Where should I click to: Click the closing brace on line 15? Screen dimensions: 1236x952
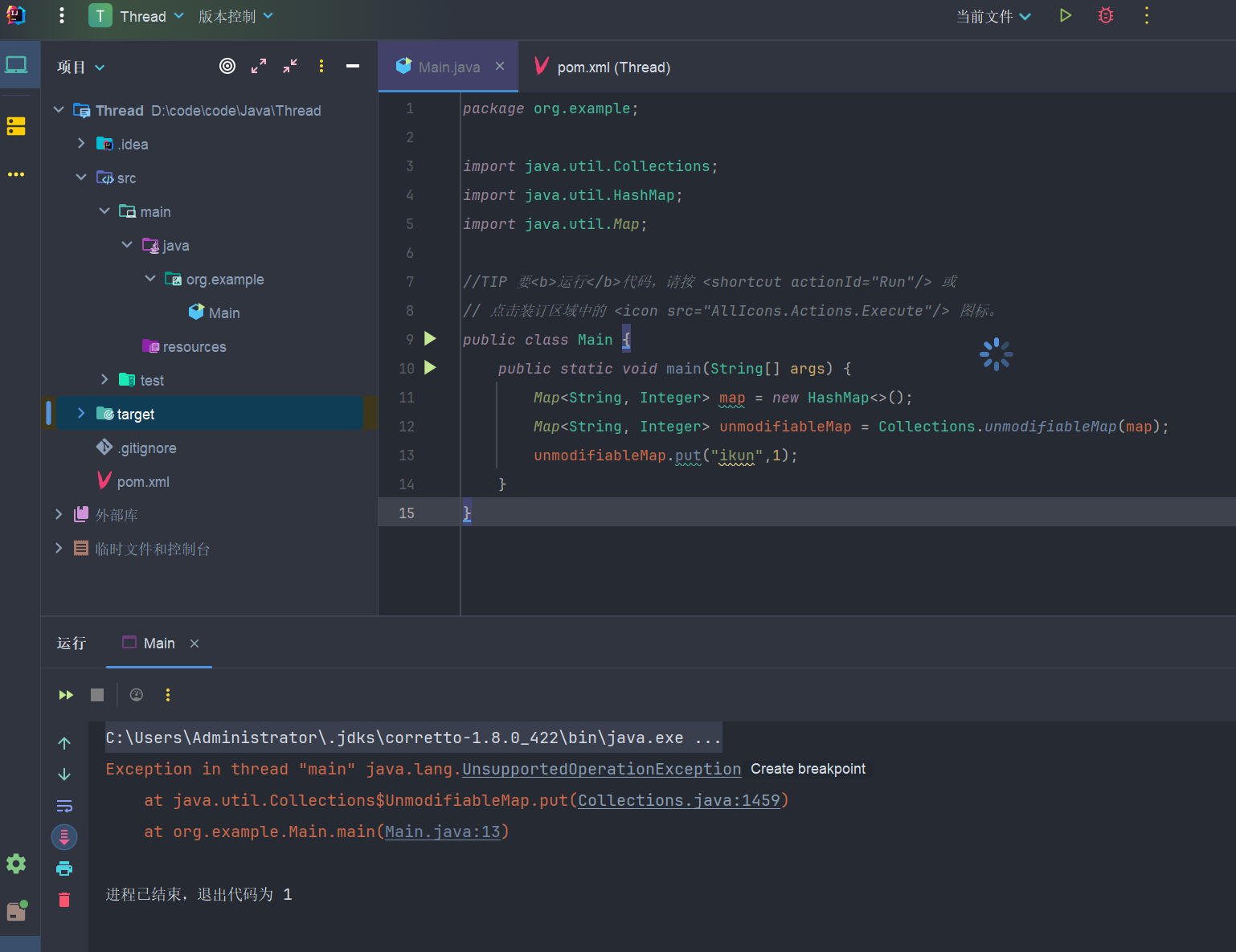click(x=467, y=513)
